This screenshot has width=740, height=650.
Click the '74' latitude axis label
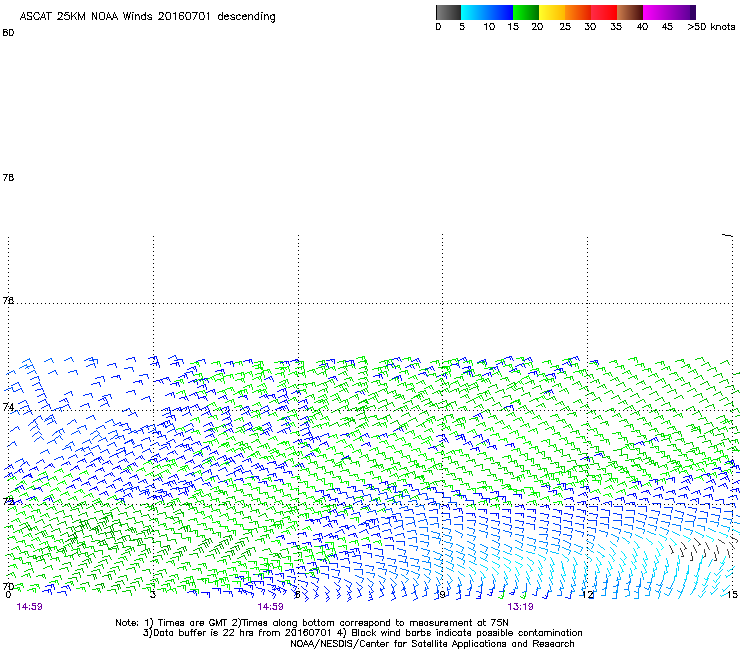tap(8, 407)
